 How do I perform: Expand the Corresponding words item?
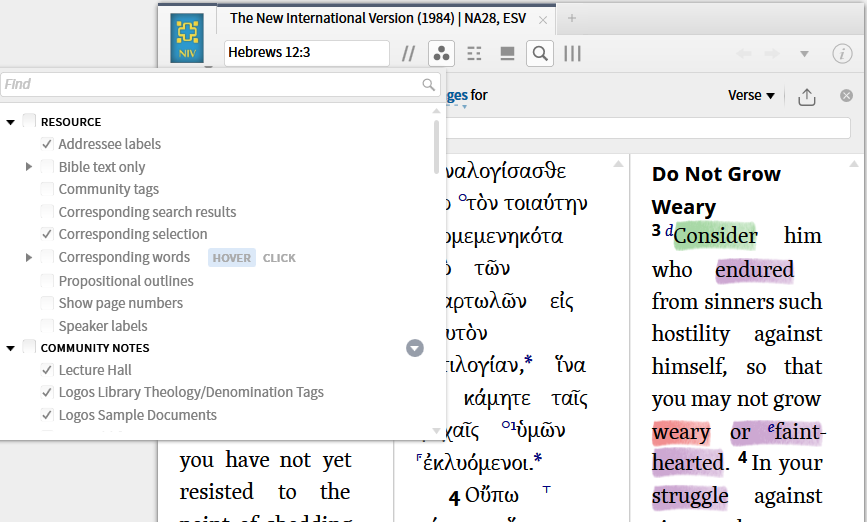point(29,257)
